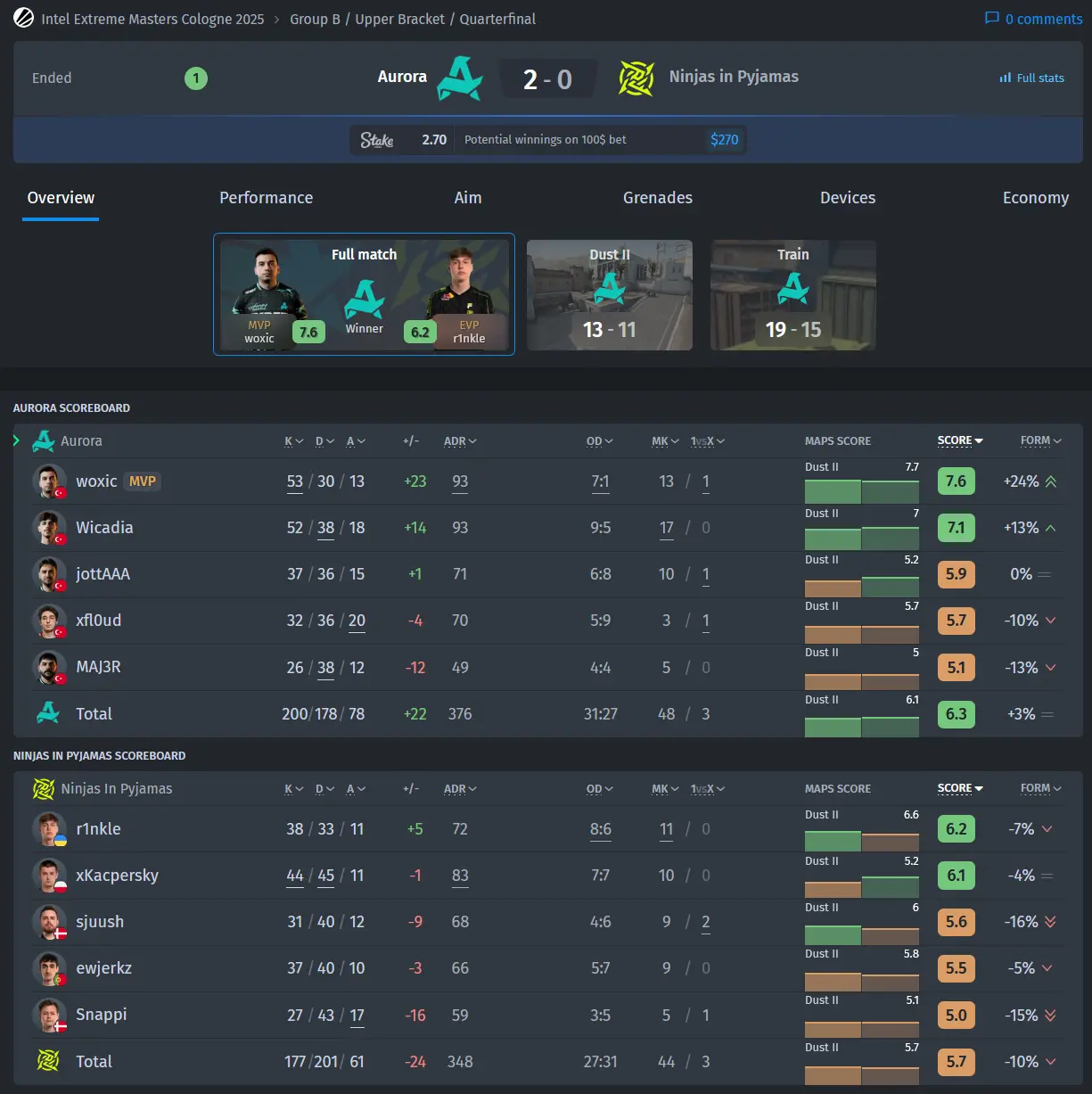Click jottAAA's player avatar
This screenshot has height=1094, width=1092.
pyautogui.click(x=49, y=574)
